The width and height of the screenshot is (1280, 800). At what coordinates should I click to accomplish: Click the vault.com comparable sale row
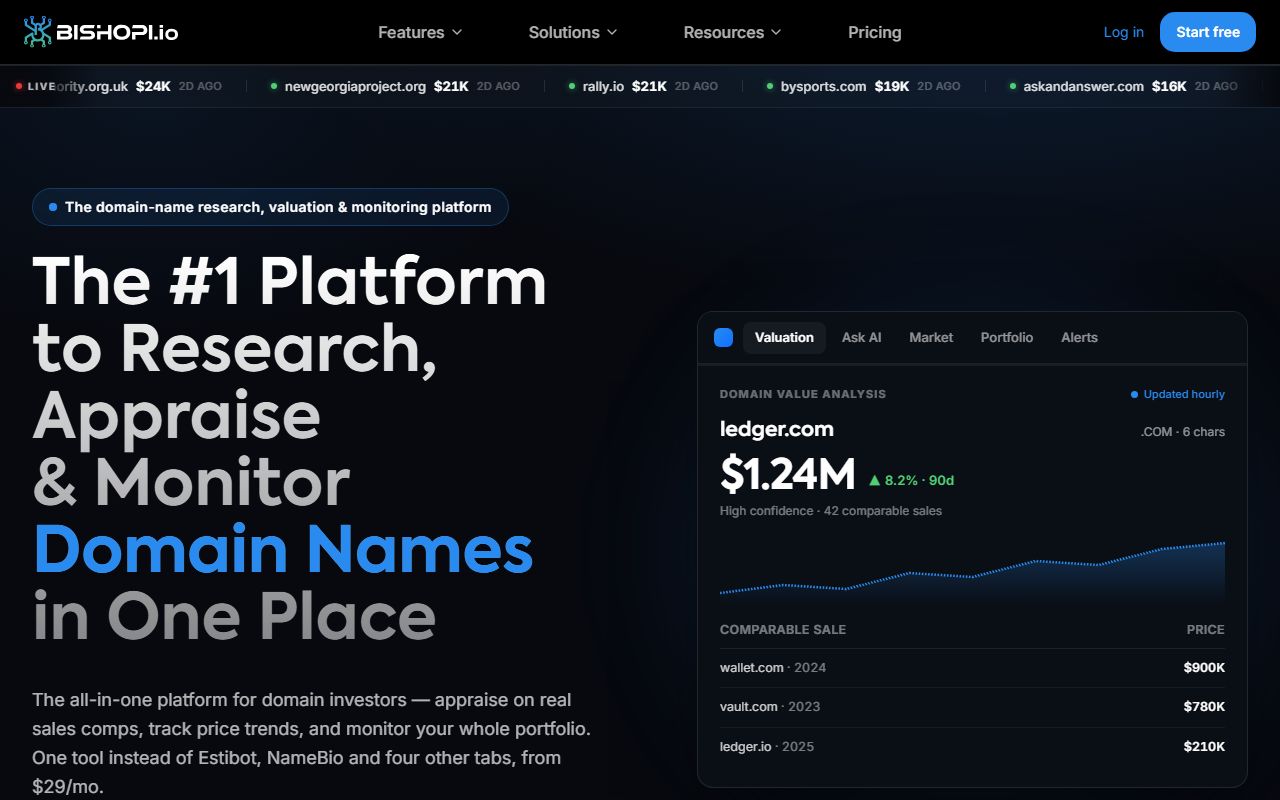tap(972, 707)
